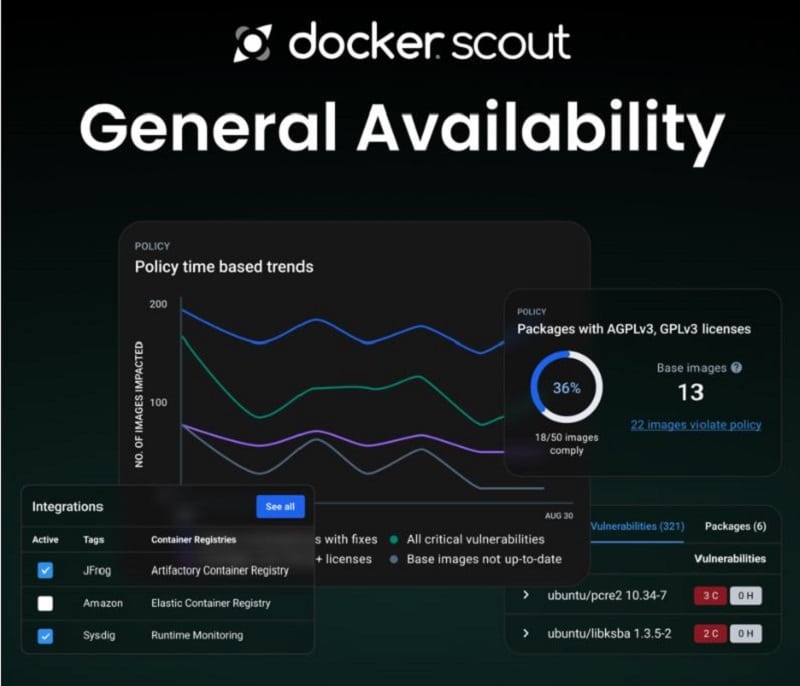The image size is (800, 686).
Task: Click the 'Elastic Container Registry' text
Action: pyautogui.click(x=211, y=603)
